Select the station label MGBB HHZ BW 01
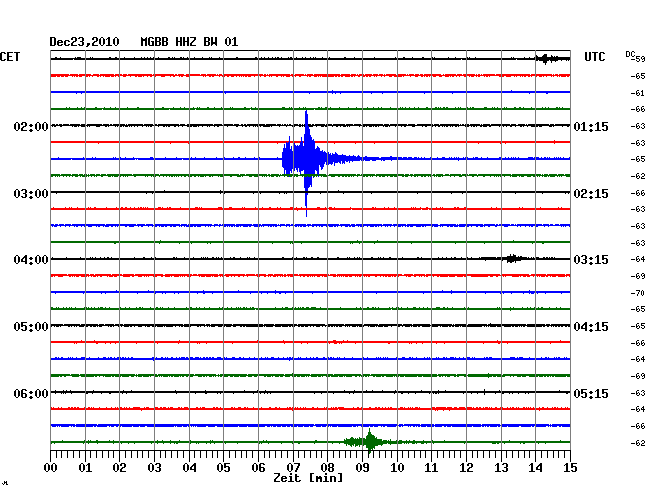This screenshot has width=650, height=494. point(189,42)
